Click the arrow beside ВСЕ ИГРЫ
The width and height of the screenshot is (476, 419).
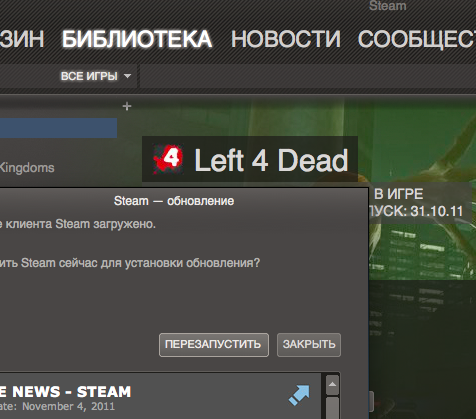[x=127, y=76]
